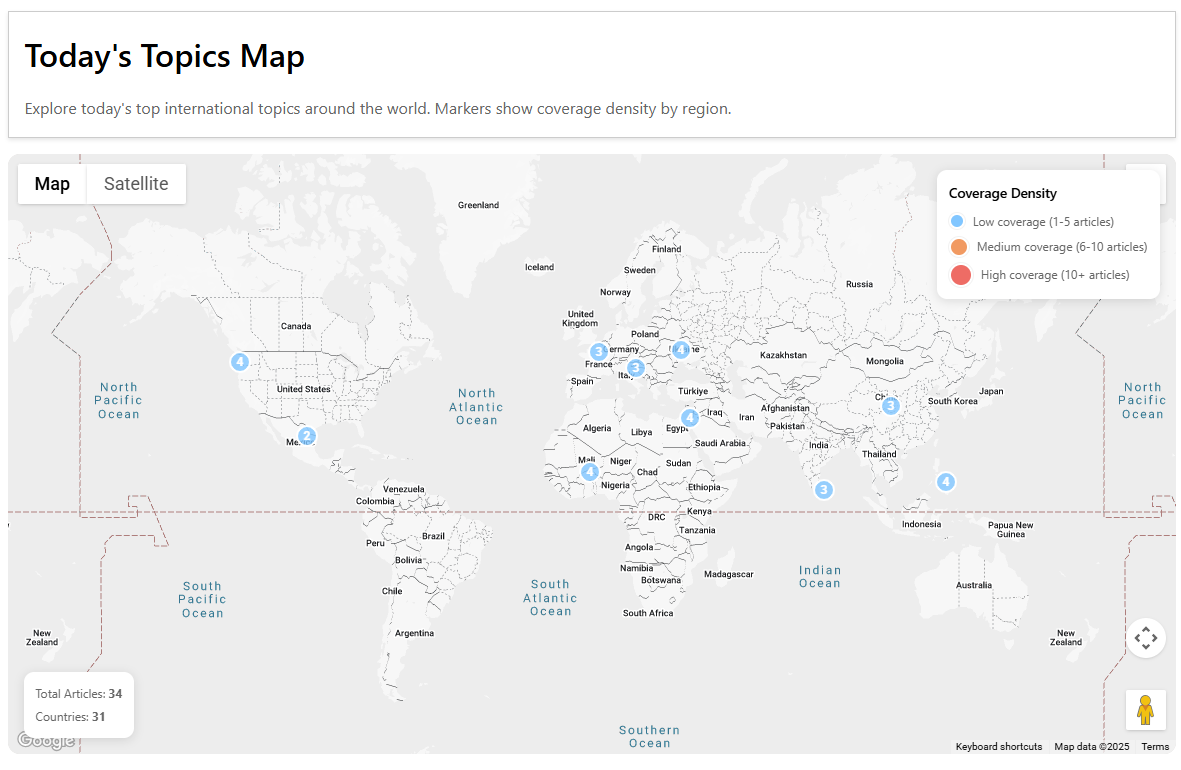Click the "4" marker over Mali
The height and width of the screenshot is (770, 1181).
coord(590,471)
